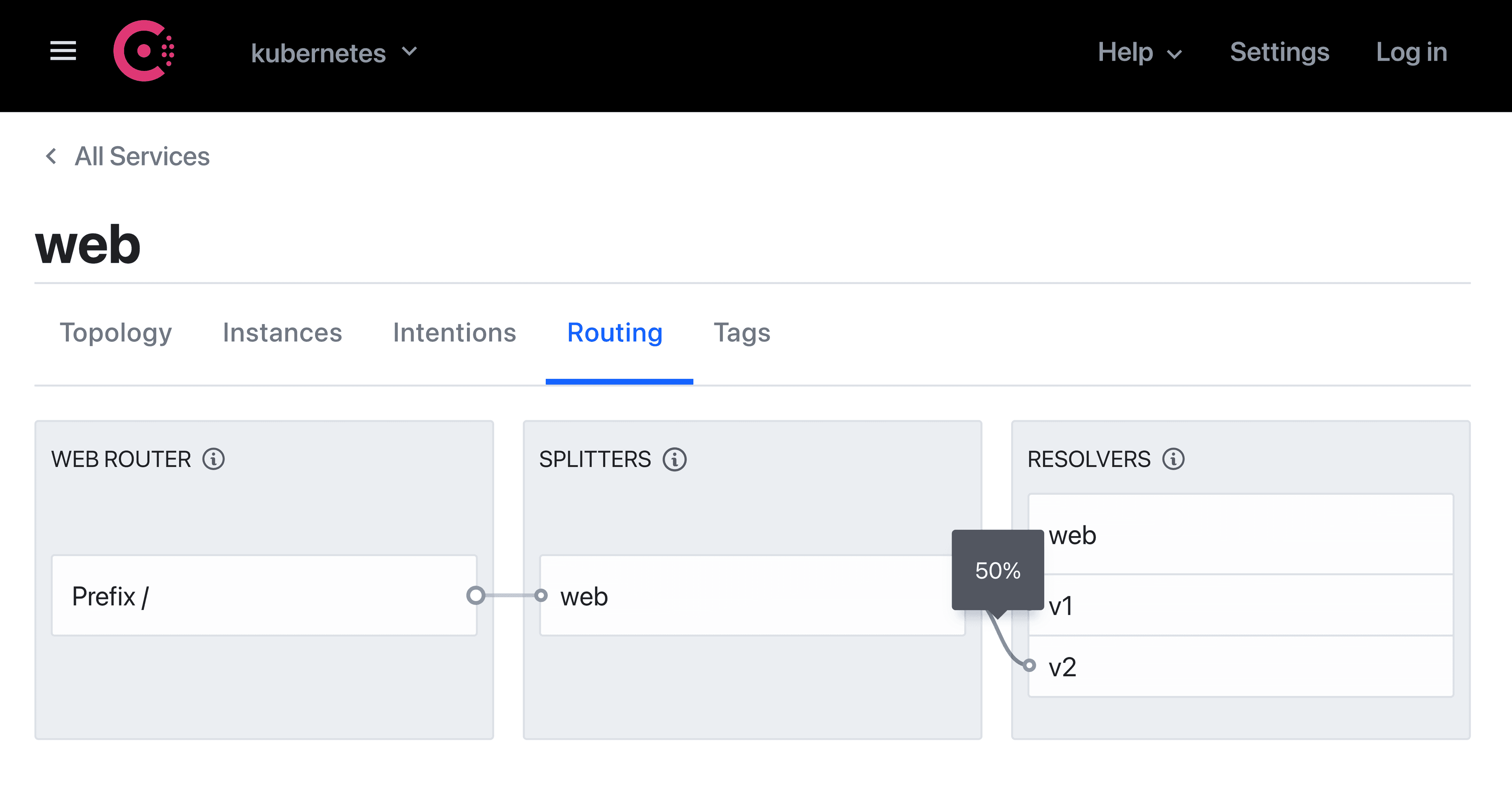Select the Tags tab
Image resolution: width=1512 pixels, height=785 pixels.
click(741, 333)
